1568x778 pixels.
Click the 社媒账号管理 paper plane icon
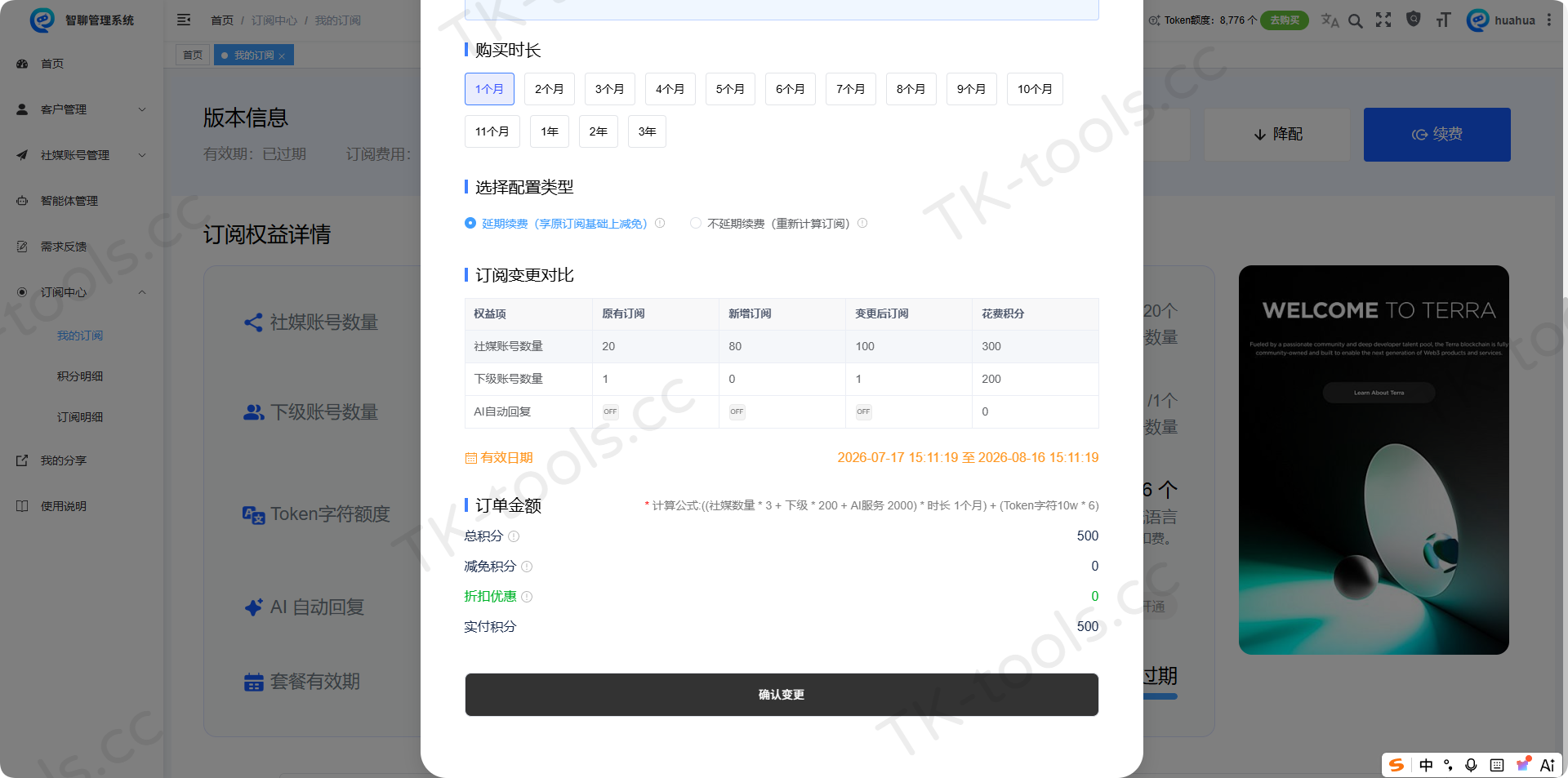click(x=22, y=155)
